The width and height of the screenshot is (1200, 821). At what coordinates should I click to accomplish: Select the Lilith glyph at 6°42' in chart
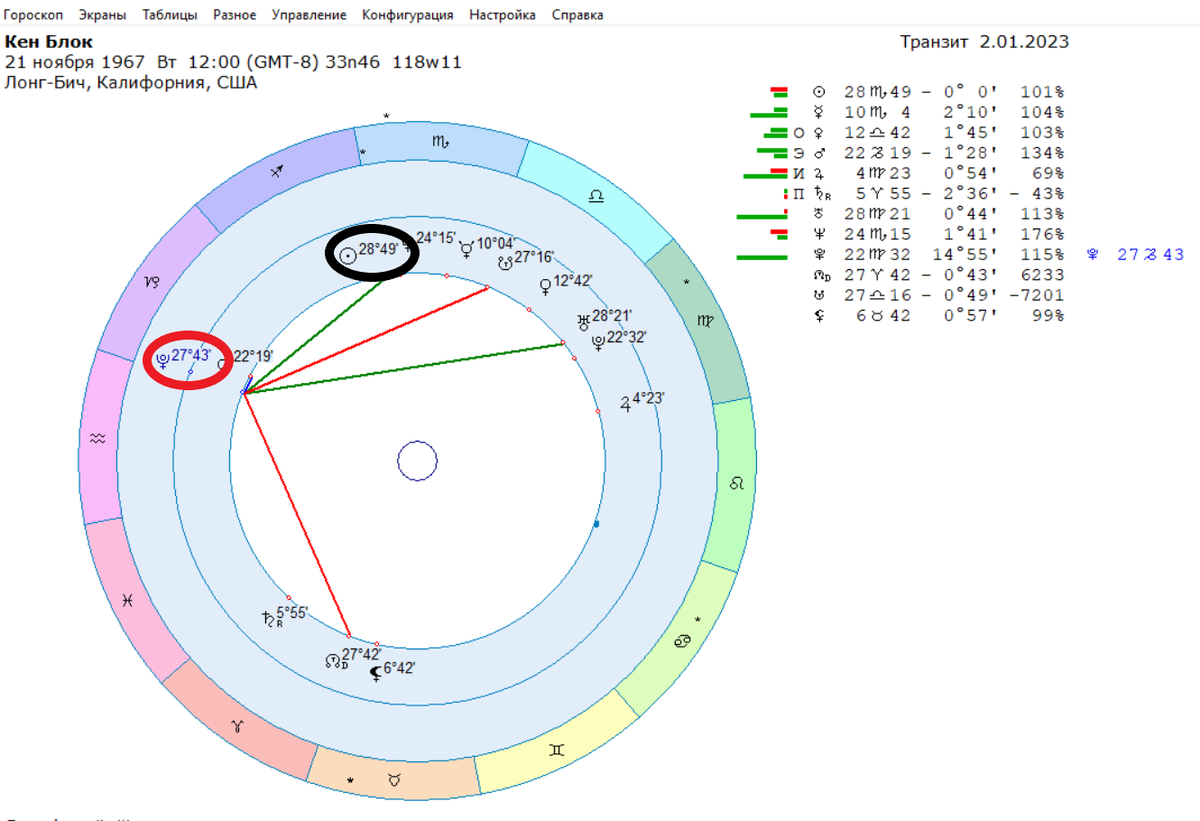(x=376, y=672)
